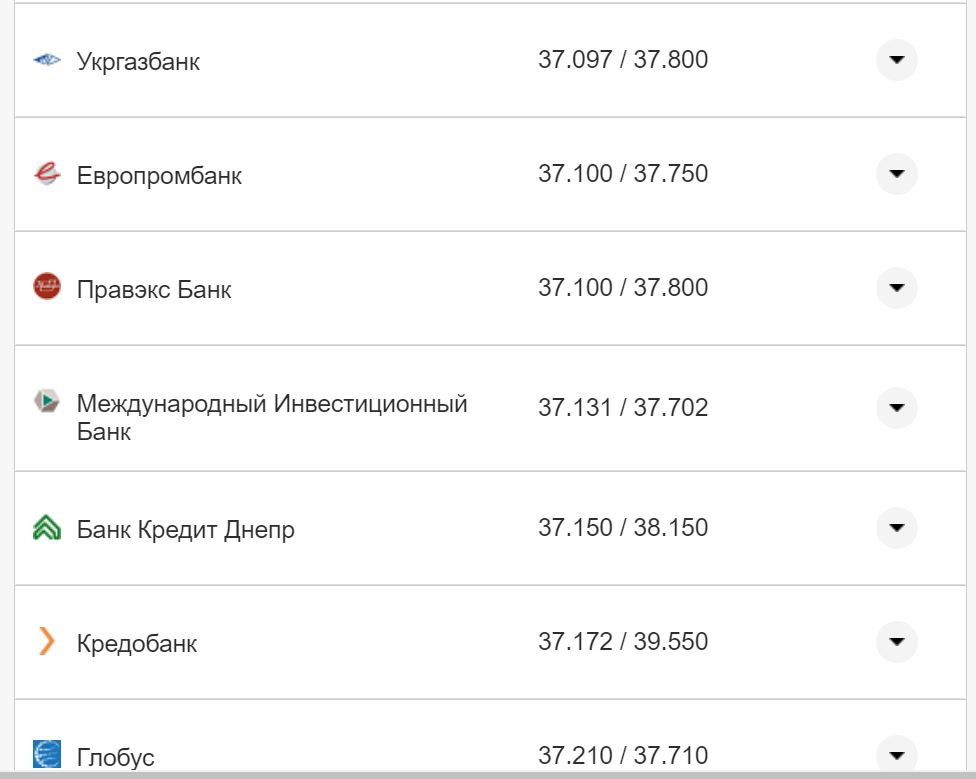
Task: Click the rate 37.097 / 37.800 text
Action: [x=621, y=59]
